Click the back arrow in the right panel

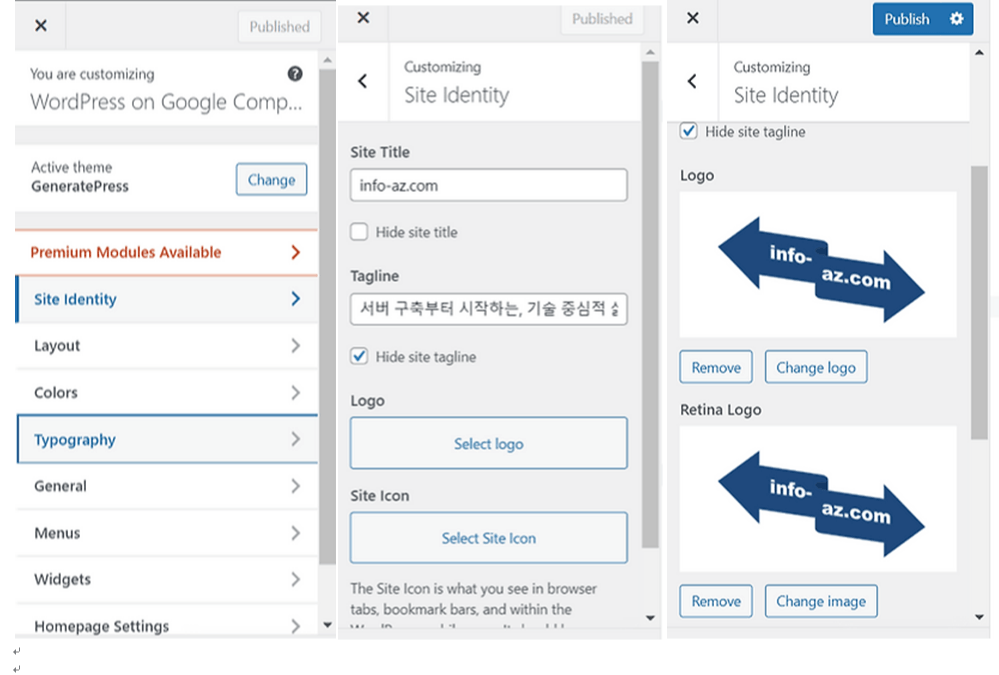[x=692, y=81]
